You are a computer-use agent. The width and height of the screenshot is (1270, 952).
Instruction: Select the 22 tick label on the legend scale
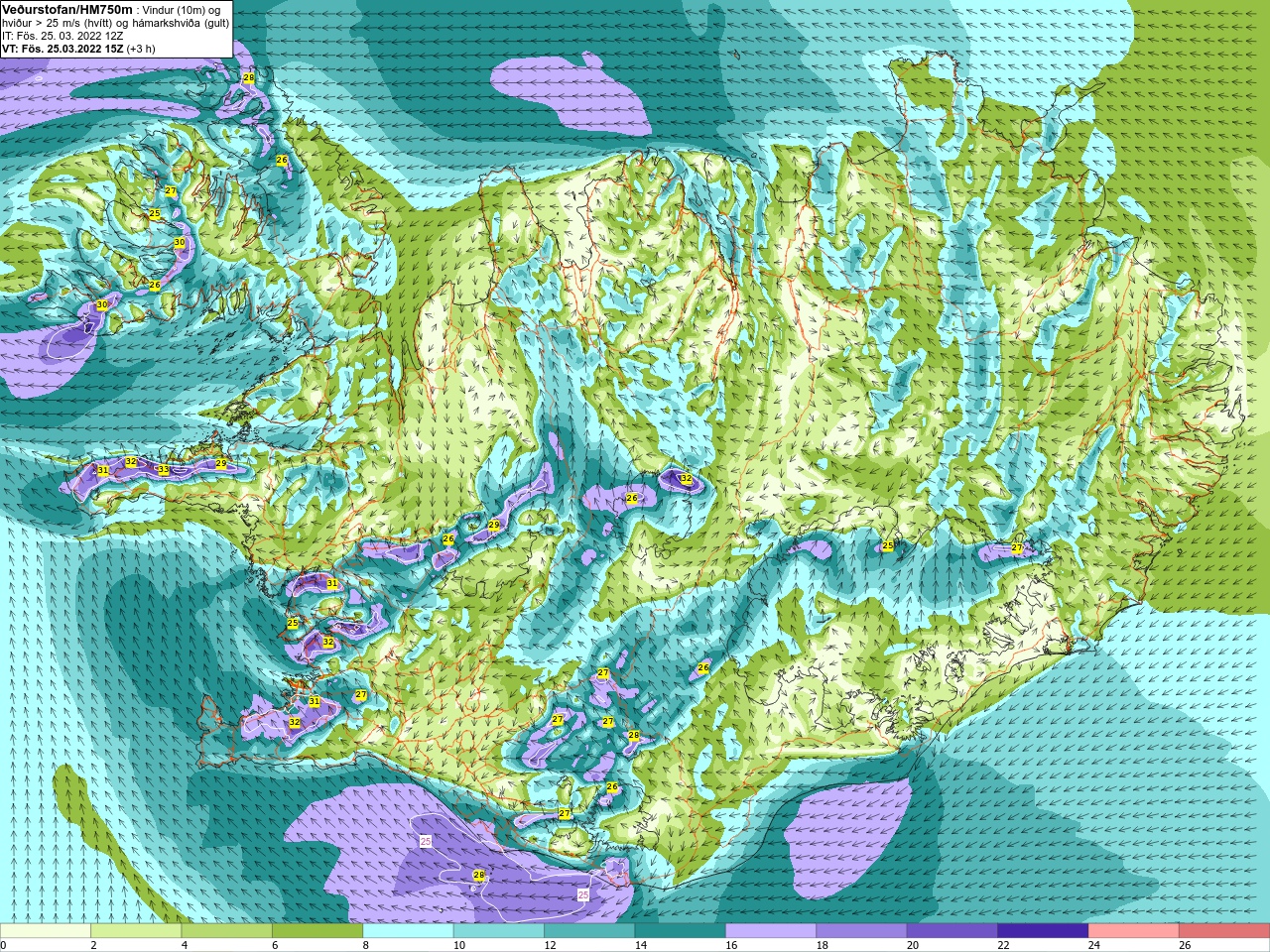pyautogui.click(x=1003, y=945)
